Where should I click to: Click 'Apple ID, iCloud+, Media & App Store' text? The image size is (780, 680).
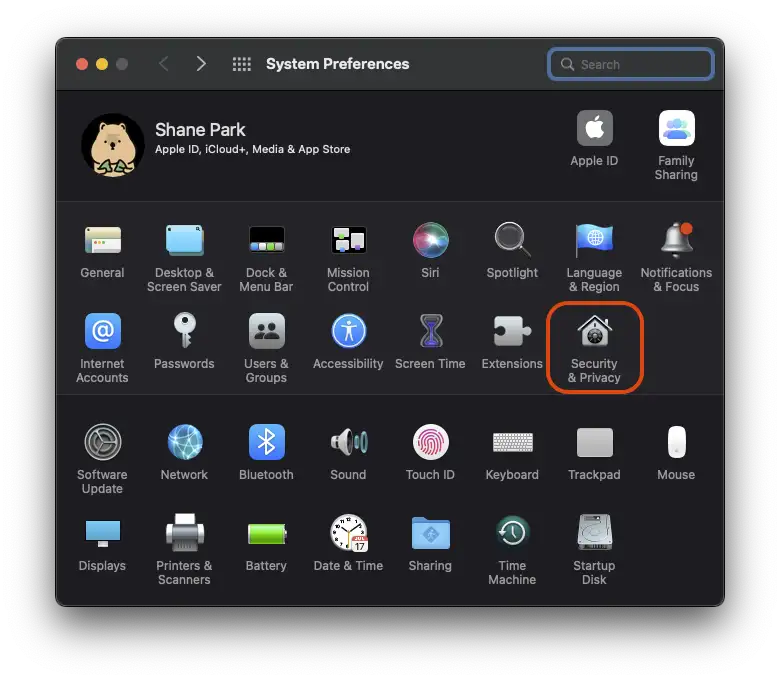pyautogui.click(x=252, y=149)
